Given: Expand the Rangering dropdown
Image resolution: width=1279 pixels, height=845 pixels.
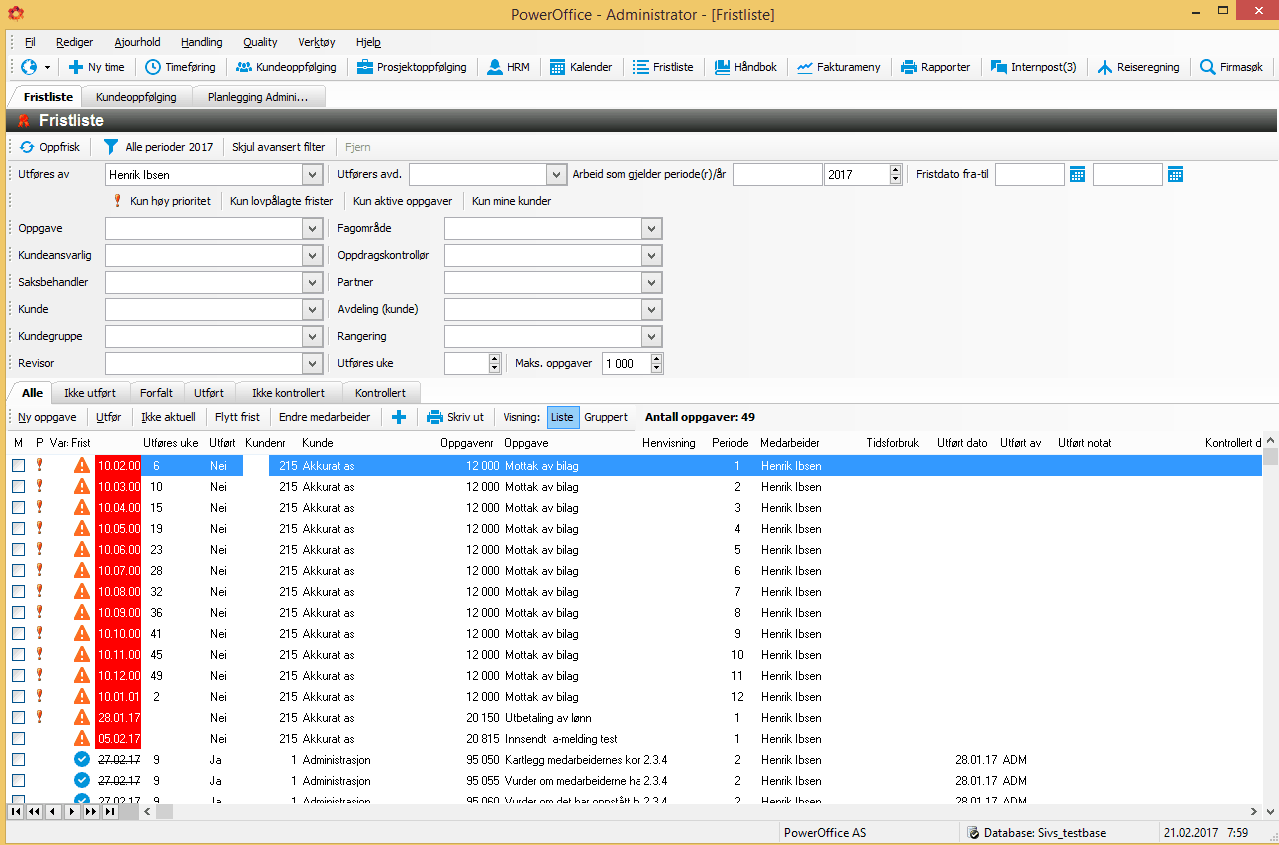Looking at the screenshot, I should 652,337.
